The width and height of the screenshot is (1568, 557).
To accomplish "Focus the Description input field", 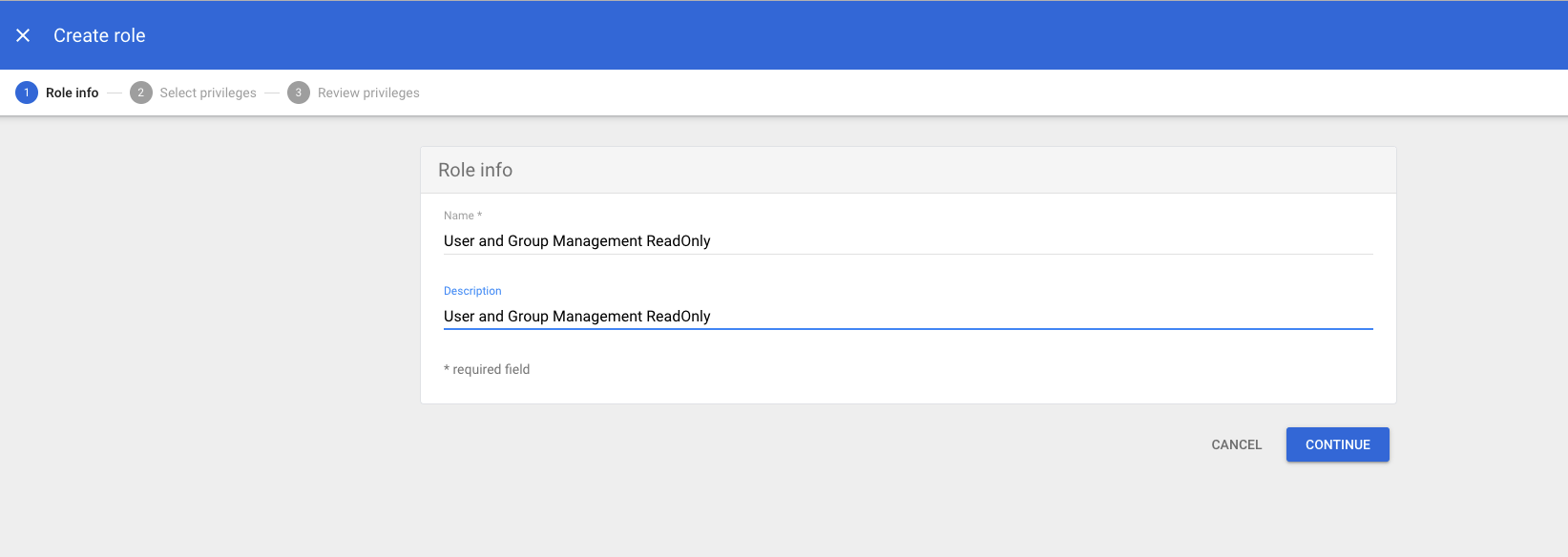I will [x=907, y=317].
